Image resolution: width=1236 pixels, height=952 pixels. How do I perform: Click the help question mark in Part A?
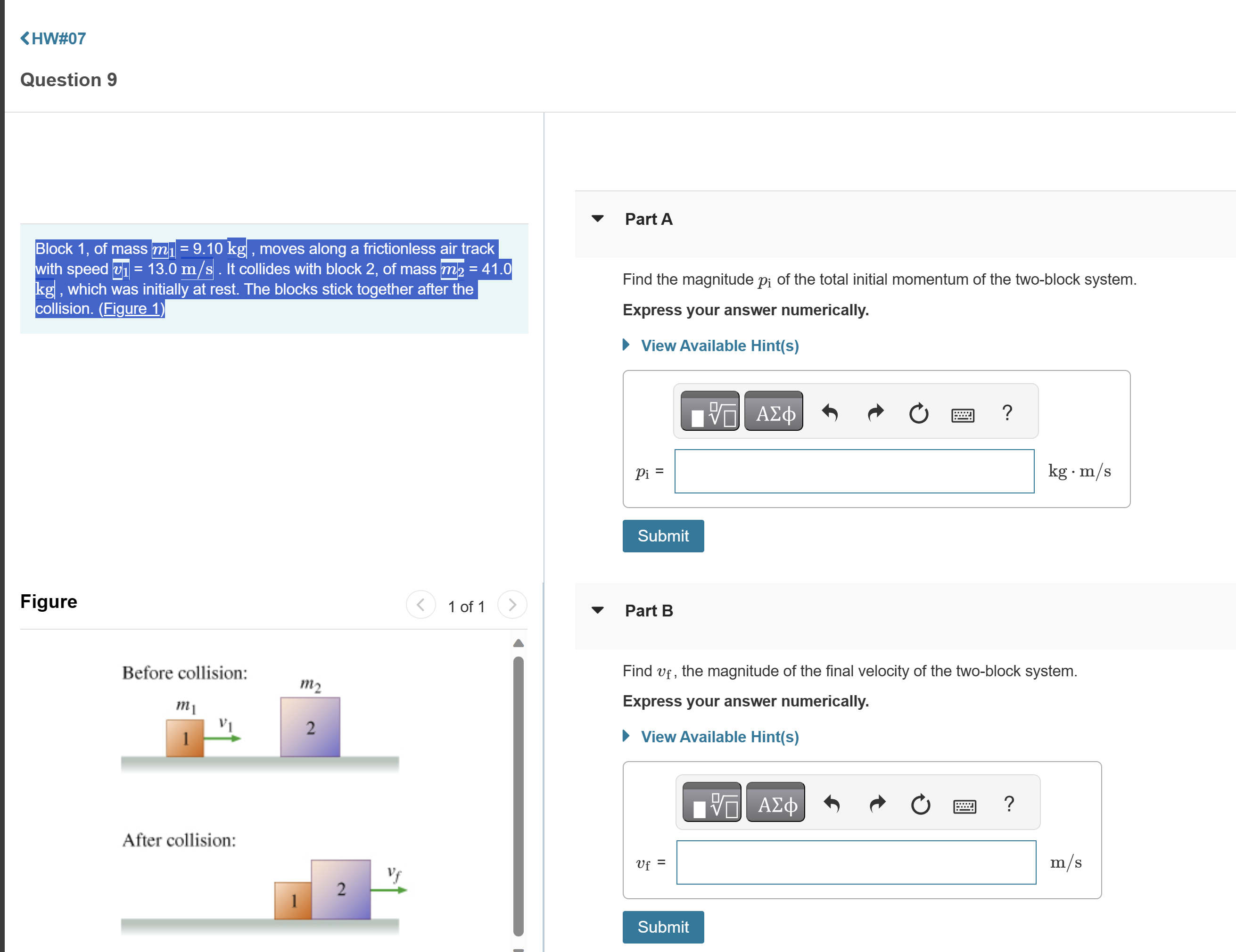[1007, 412]
